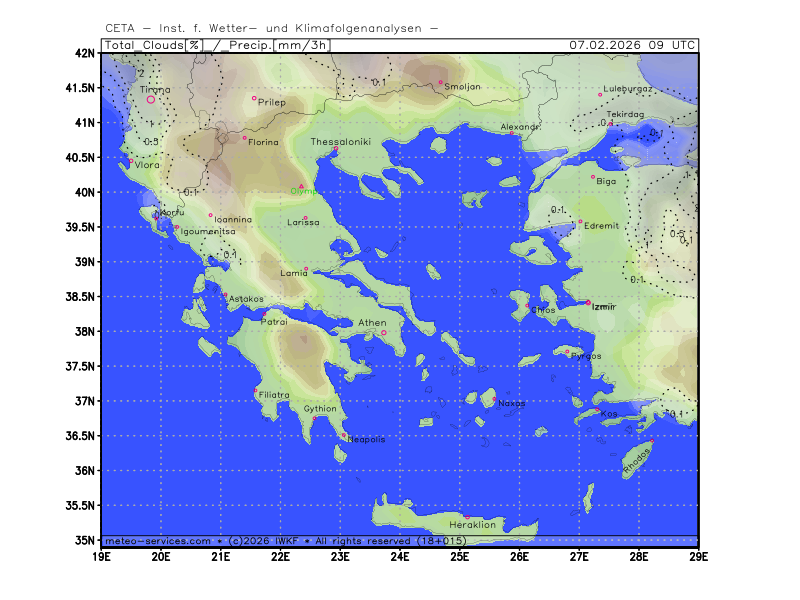
Task: Click the Athen city marker circle
Action: click(383, 333)
